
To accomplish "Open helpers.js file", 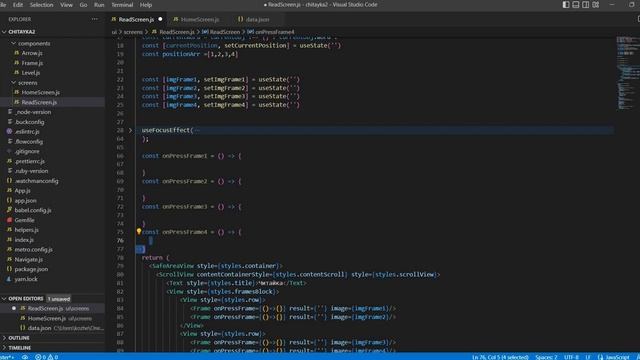I will tap(26, 230).
